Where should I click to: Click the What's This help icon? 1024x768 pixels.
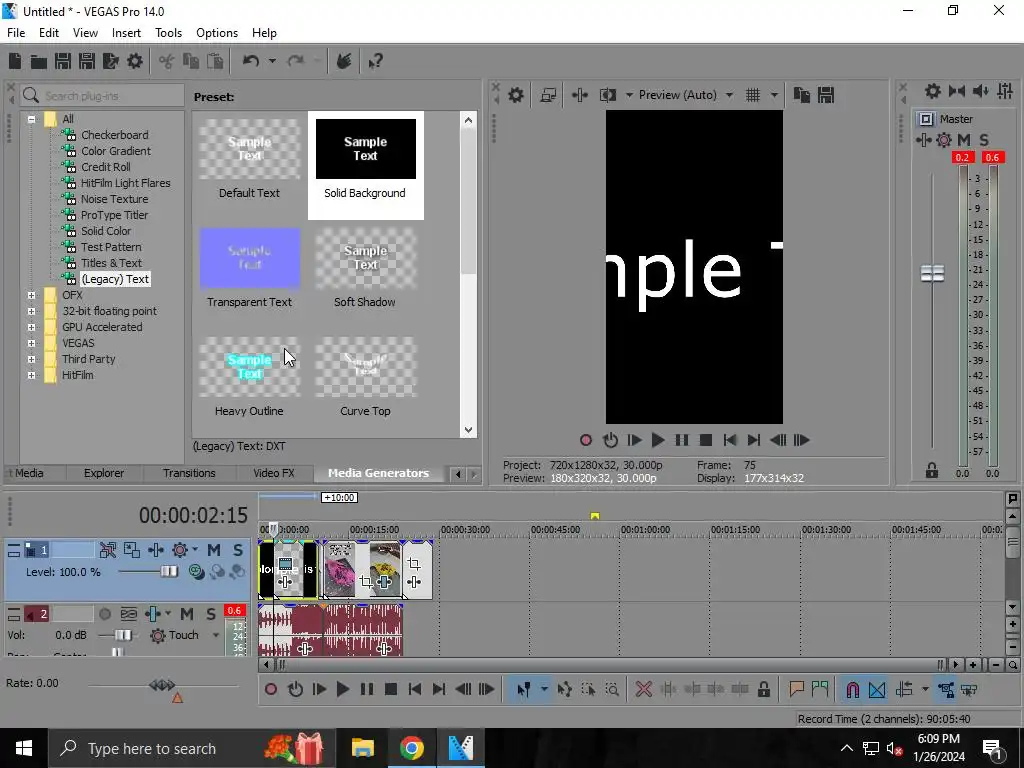pos(376,61)
